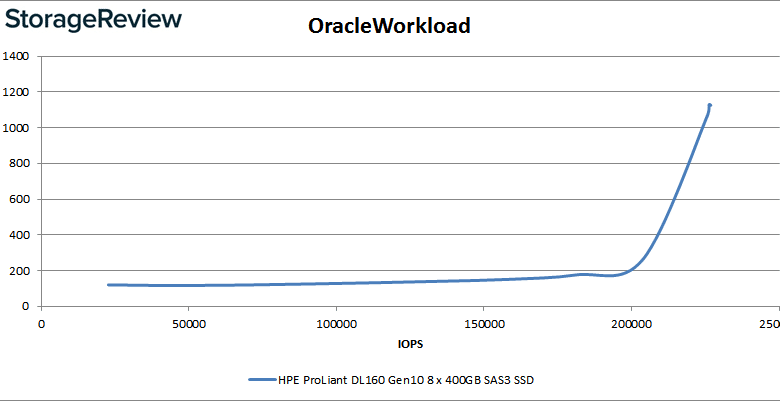This screenshot has height=401, width=780.
Task: Click the curve's peak data point
Action: click(710, 105)
